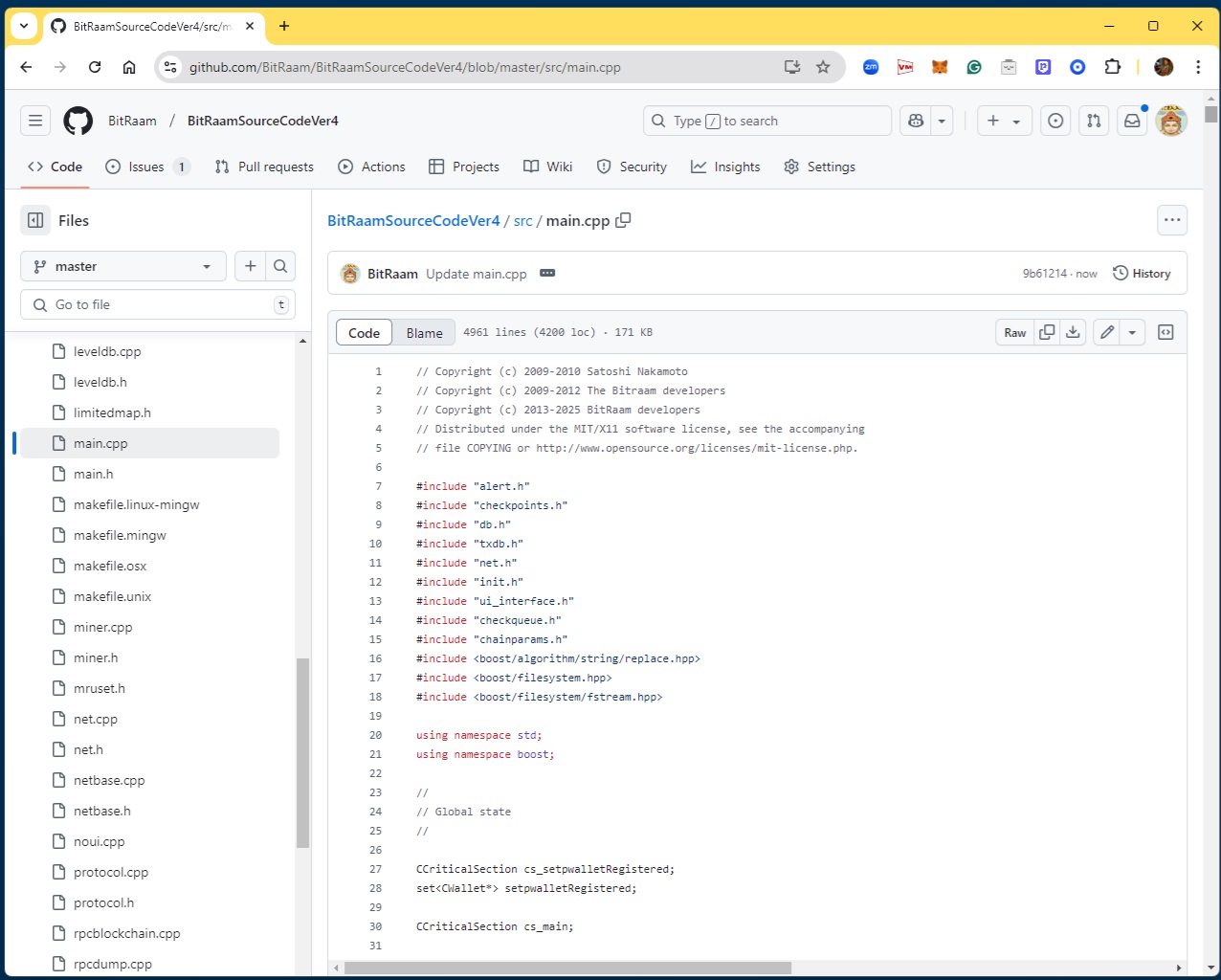Open miner.cpp in the file tree
Screen dimensions: 1221x980
[x=103, y=627]
